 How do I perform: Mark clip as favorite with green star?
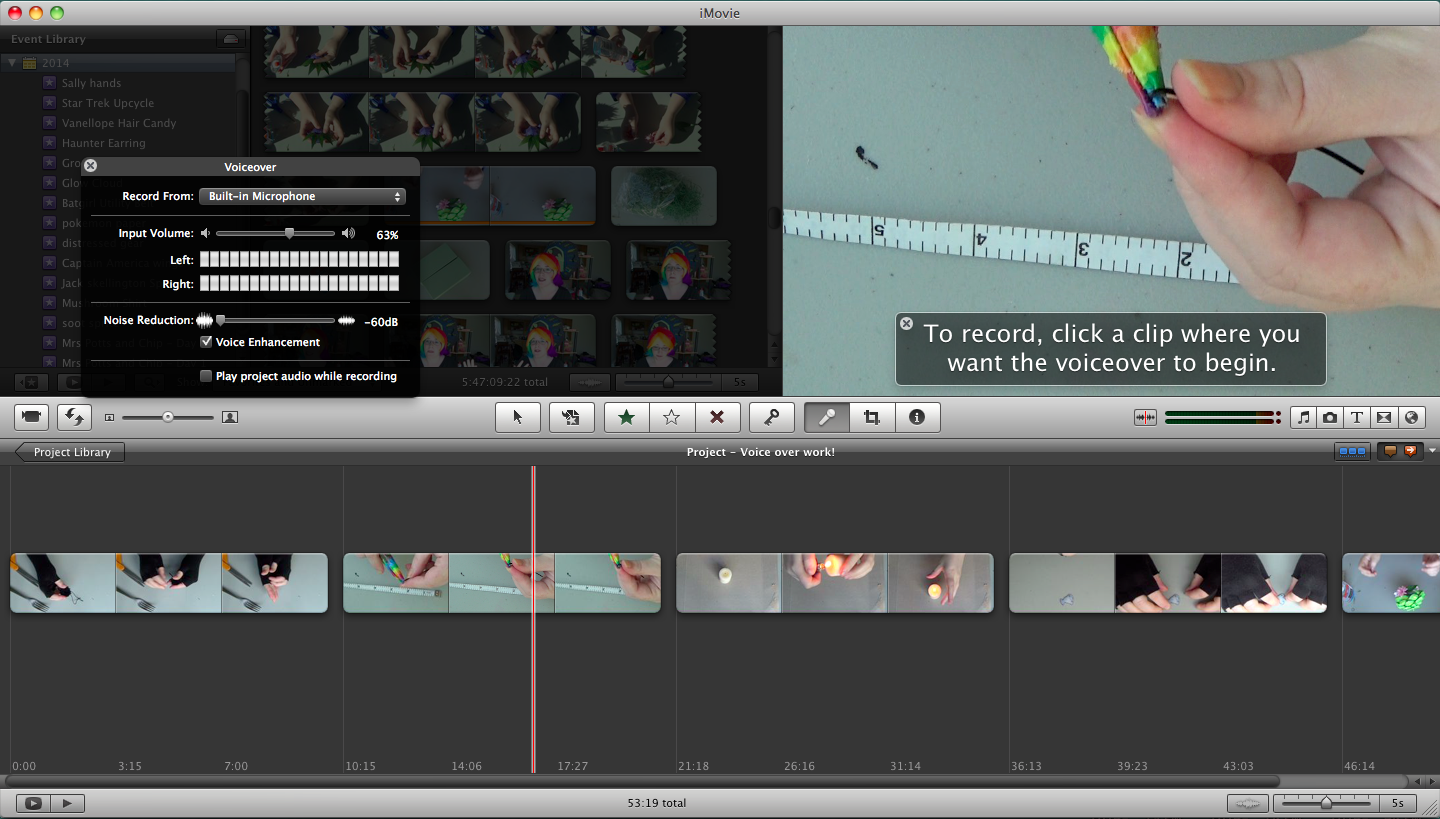pos(625,417)
